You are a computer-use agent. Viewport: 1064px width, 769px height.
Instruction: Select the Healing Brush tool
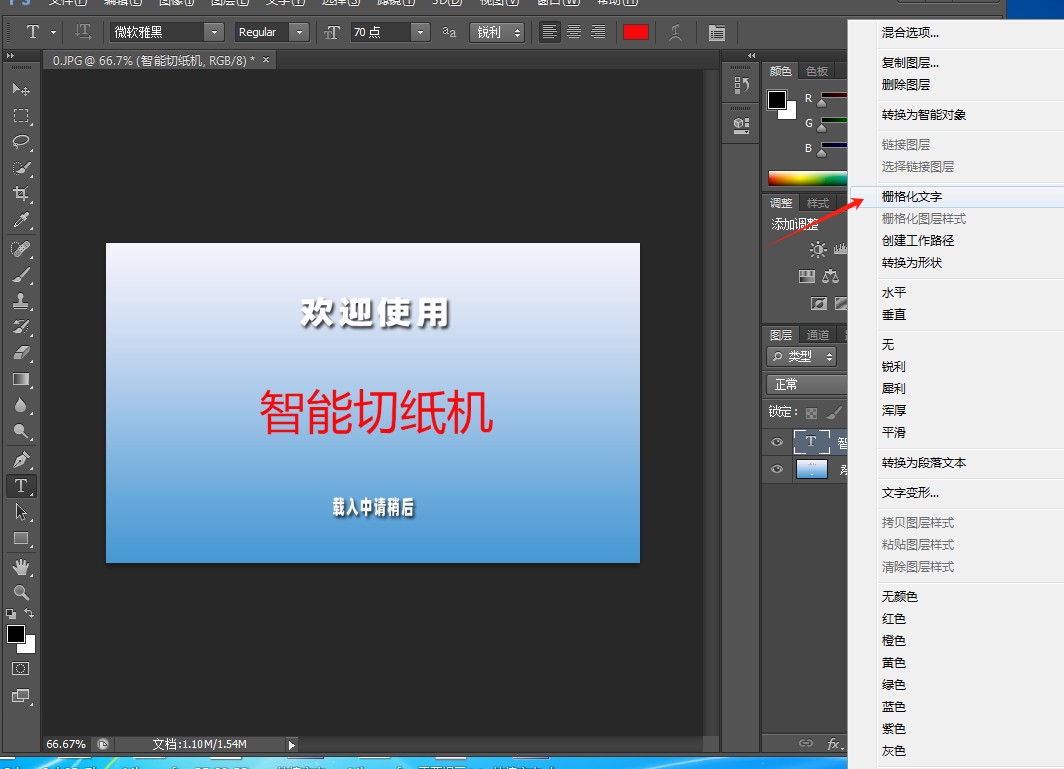tap(21, 249)
